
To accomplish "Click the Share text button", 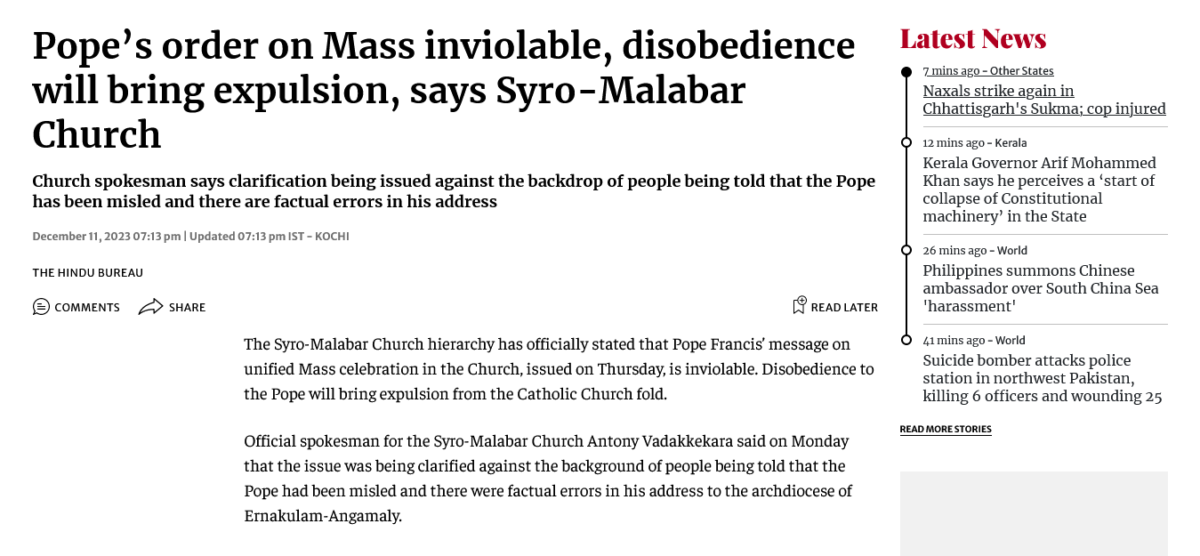I will click(187, 308).
